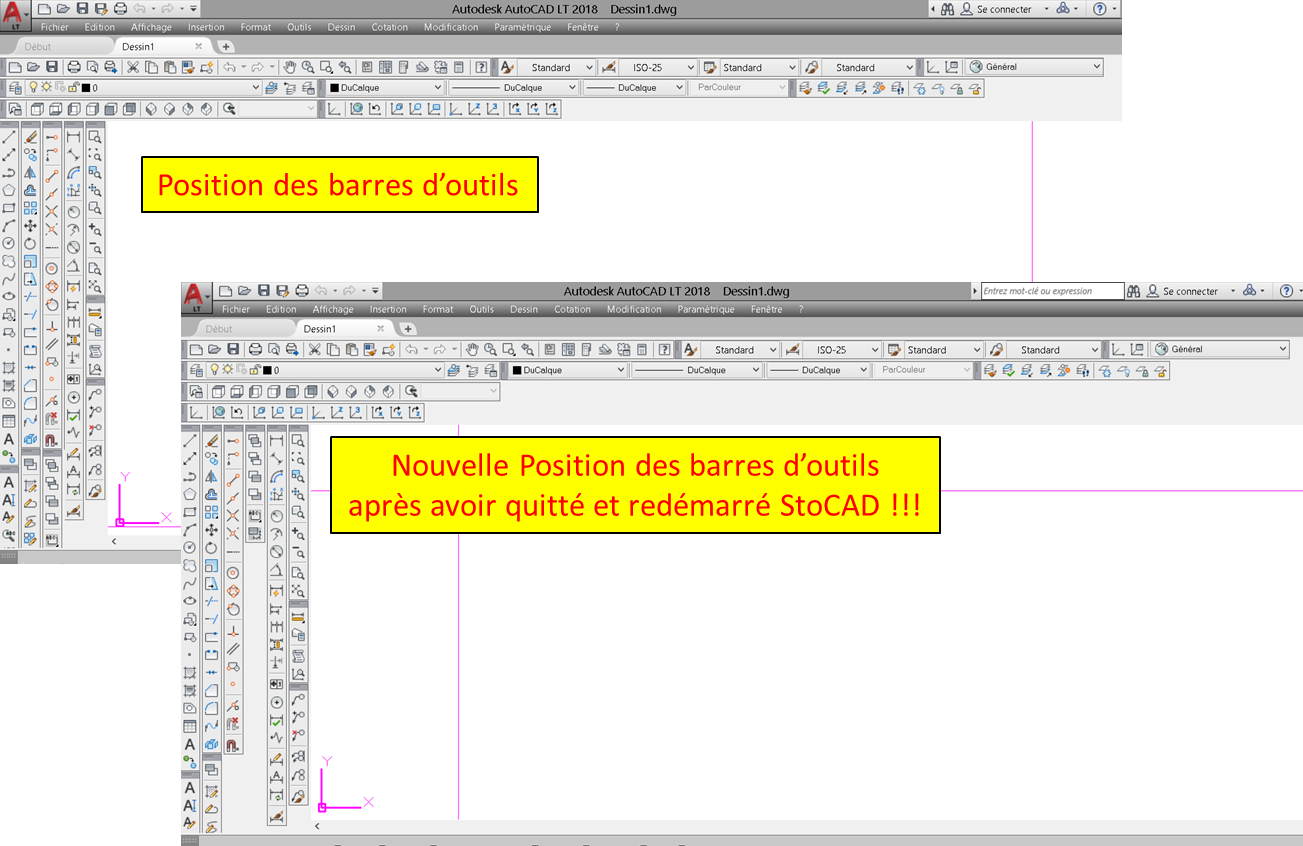
Task: Select the Polygon tool in the front window's draw toolbar
Action: pos(190,494)
